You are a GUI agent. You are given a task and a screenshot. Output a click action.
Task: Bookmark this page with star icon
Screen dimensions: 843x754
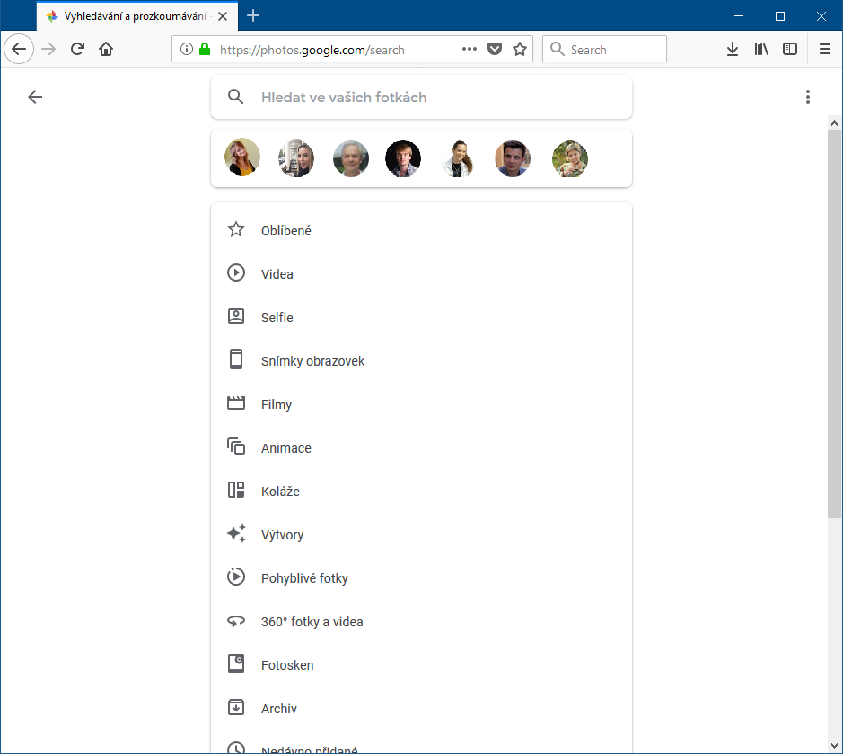pyautogui.click(x=519, y=49)
